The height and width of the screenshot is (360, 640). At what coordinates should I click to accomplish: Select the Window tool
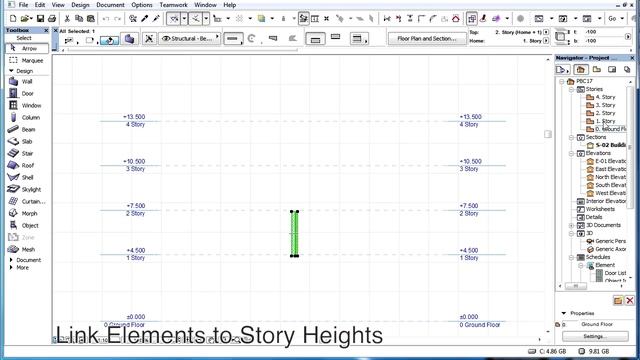[27, 105]
